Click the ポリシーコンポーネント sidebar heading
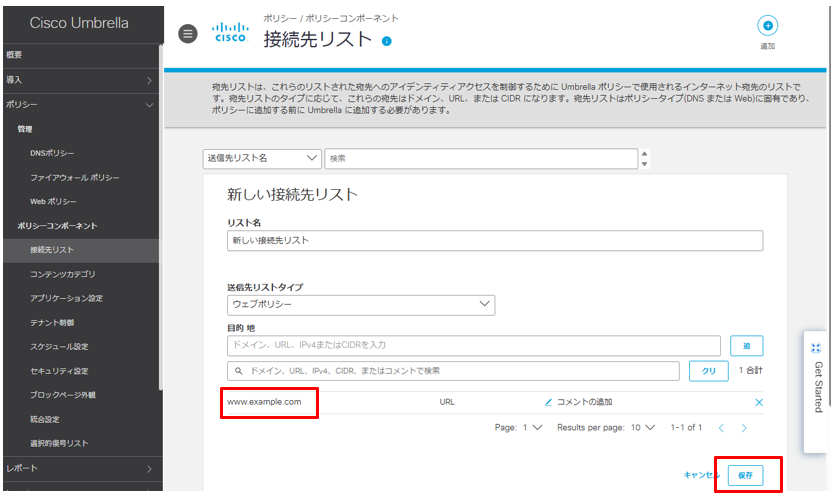Image resolution: width=833 pixels, height=496 pixels. click(x=57, y=226)
